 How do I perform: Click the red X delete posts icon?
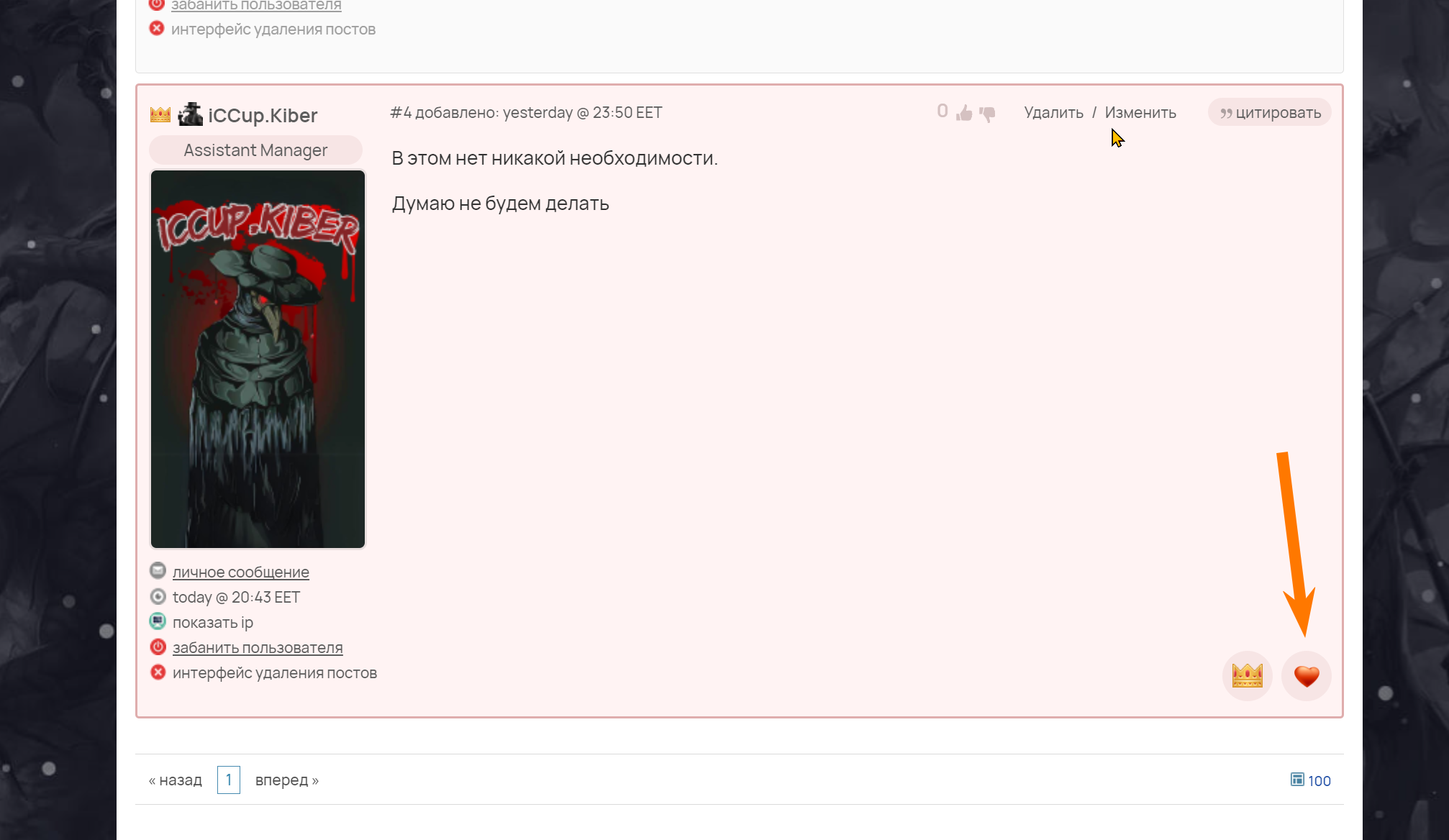(x=158, y=672)
